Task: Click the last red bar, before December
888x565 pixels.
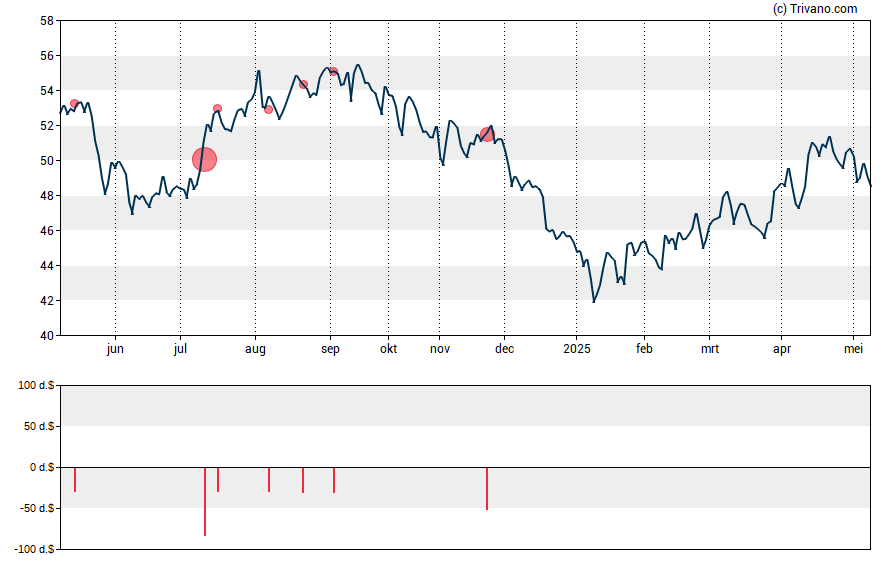Action: pos(487,489)
